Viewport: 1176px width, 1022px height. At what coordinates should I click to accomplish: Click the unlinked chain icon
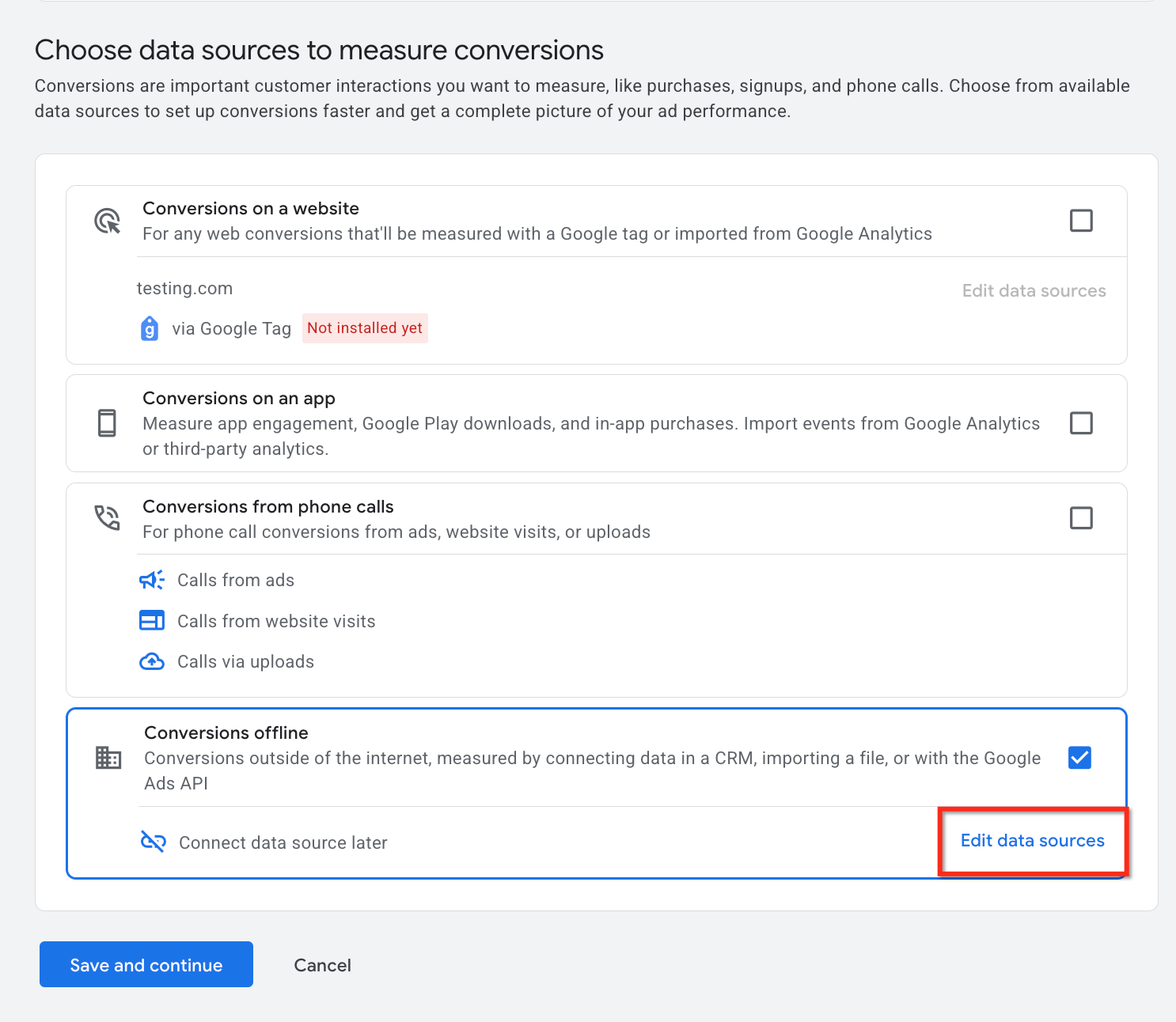point(153,842)
